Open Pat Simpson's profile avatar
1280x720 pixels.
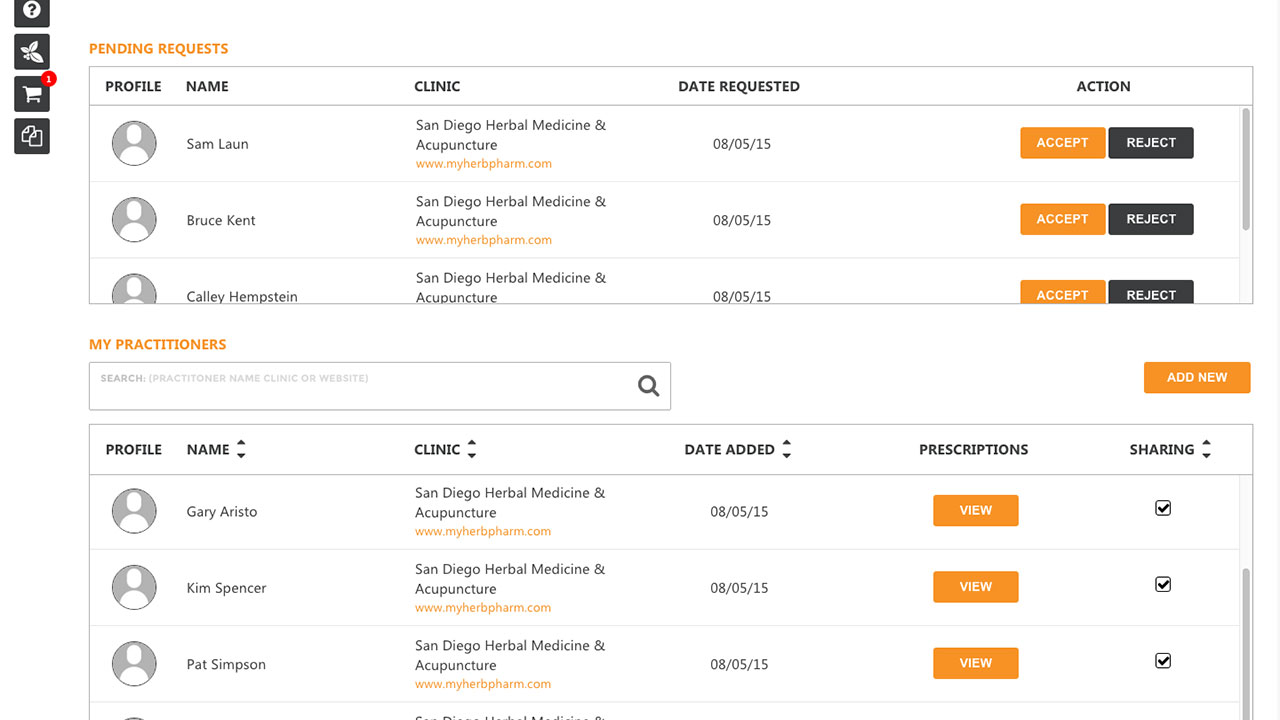[x=134, y=664]
